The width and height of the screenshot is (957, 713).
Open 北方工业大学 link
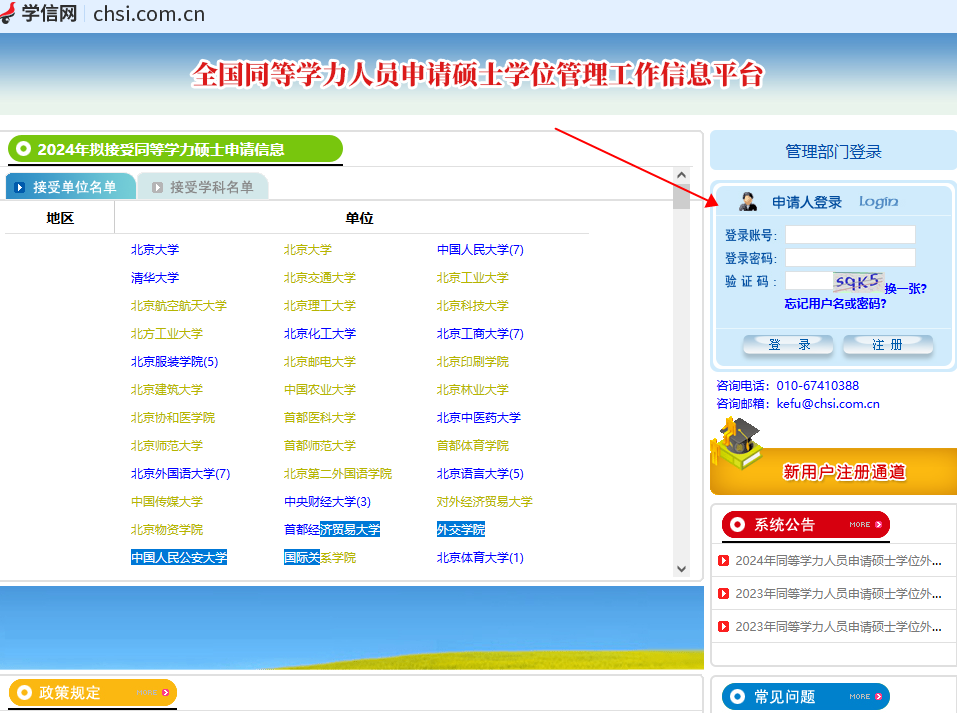coord(167,334)
